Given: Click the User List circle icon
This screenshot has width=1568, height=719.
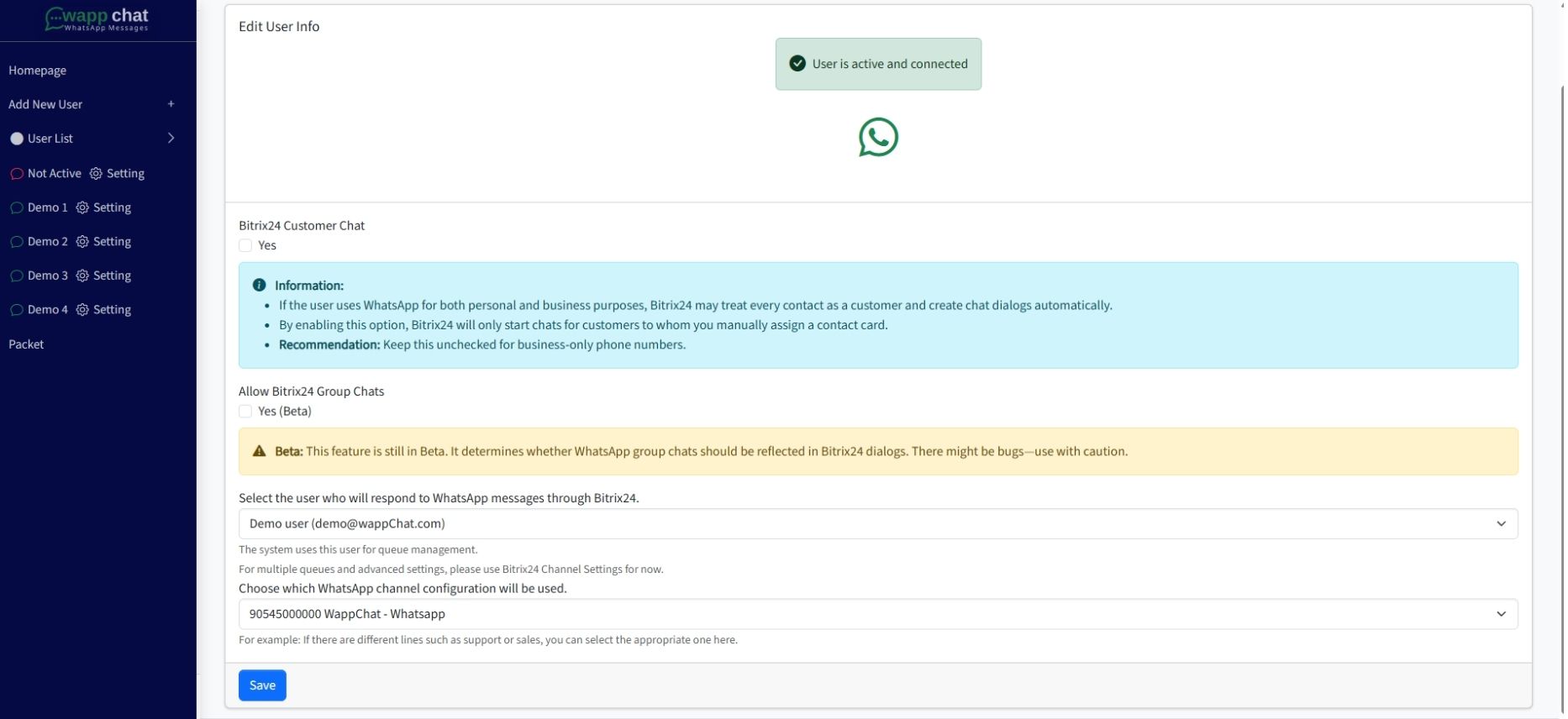Looking at the screenshot, I should 16,139.
